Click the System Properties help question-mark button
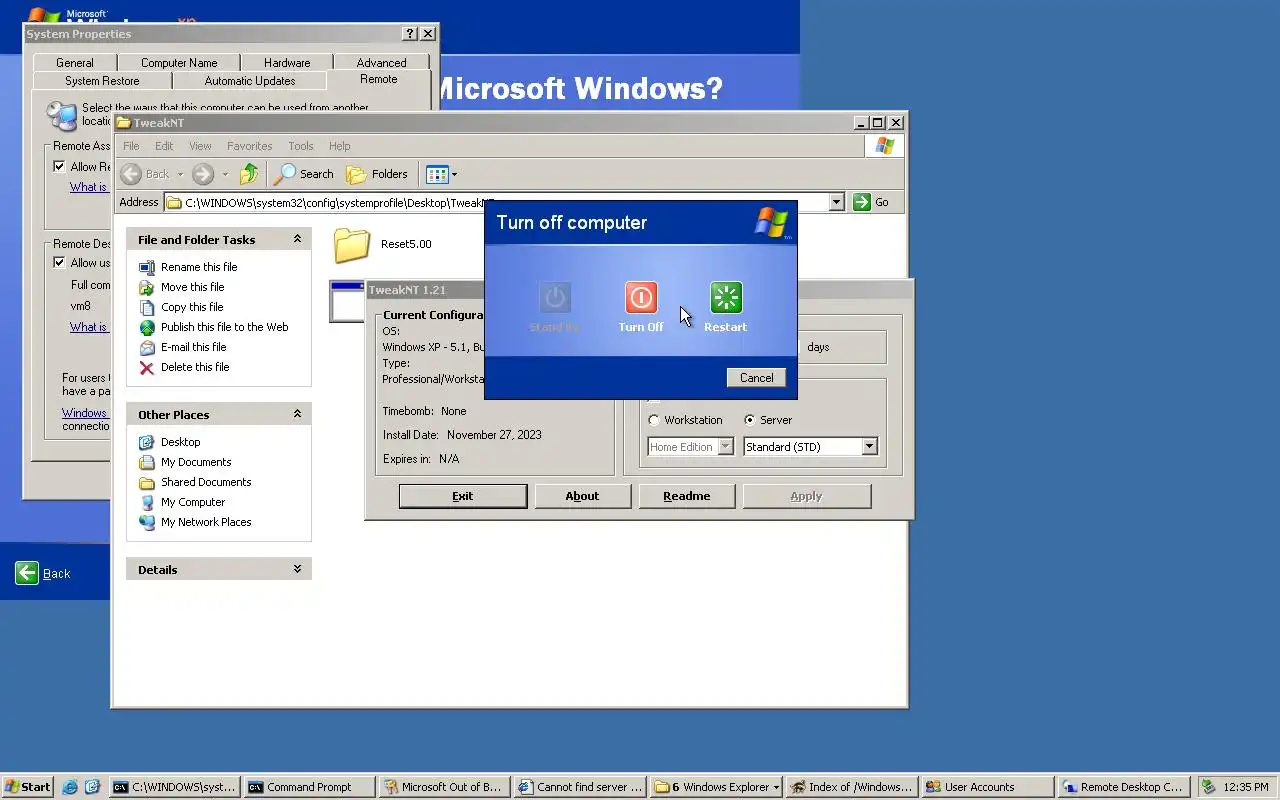 [x=410, y=34]
